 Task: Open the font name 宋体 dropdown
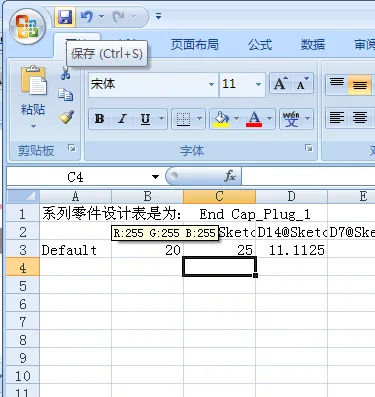point(211,84)
